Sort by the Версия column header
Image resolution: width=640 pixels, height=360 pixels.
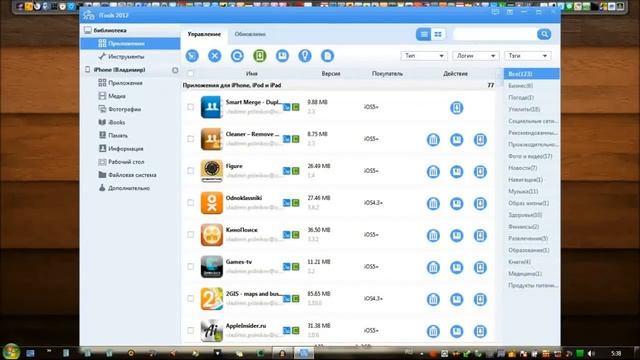pos(331,74)
